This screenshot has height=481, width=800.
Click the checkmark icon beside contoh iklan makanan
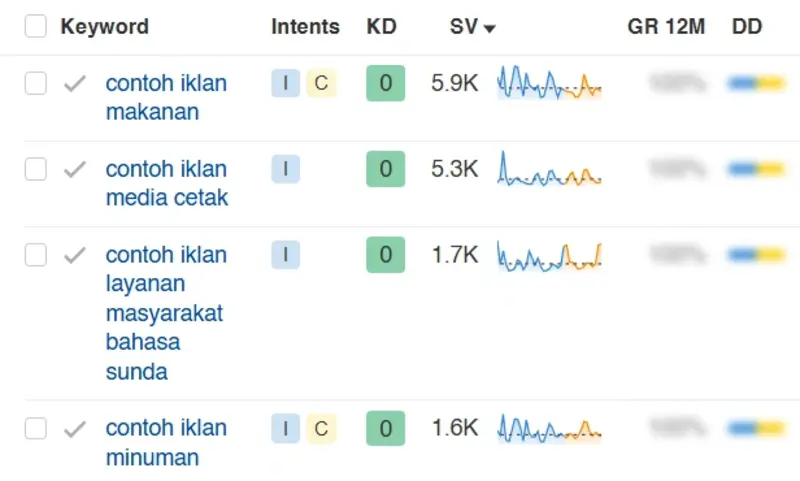coord(74,84)
